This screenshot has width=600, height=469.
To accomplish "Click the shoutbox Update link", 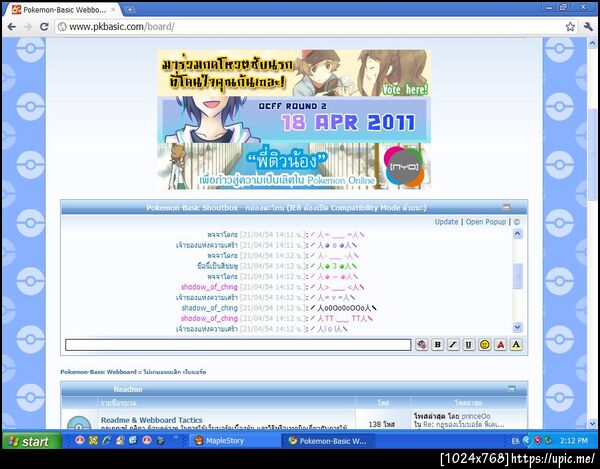I will click(x=446, y=222).
